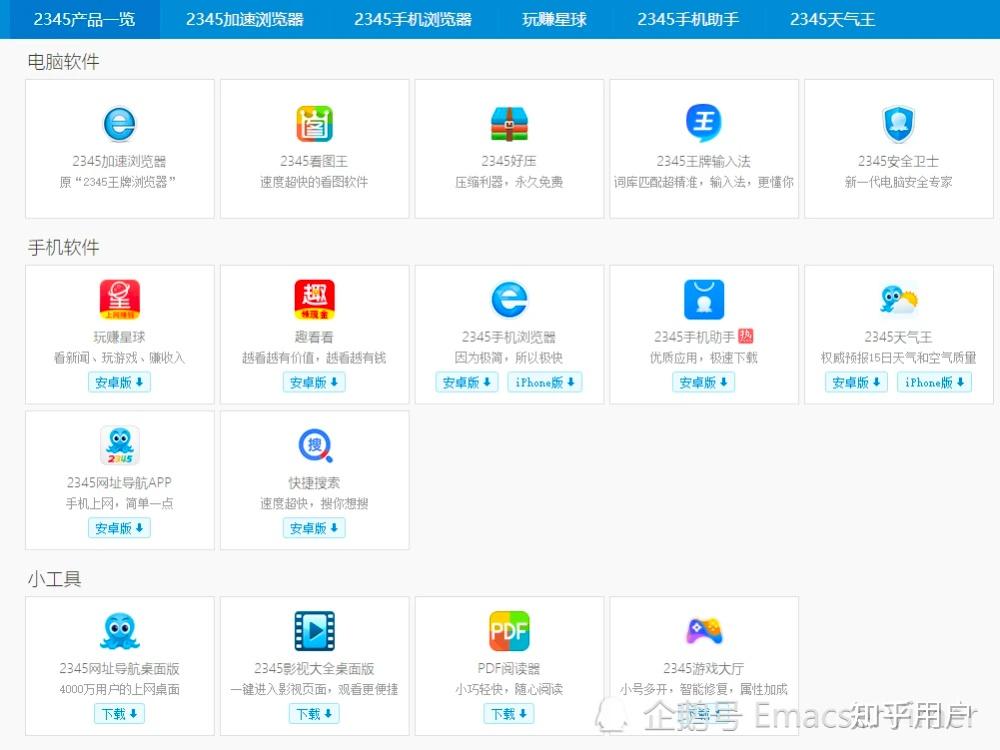Click 下载 under 2345网址导航桌面版
The width and height of the screenshot is (1000, 750).
click(x=119, y=714)
